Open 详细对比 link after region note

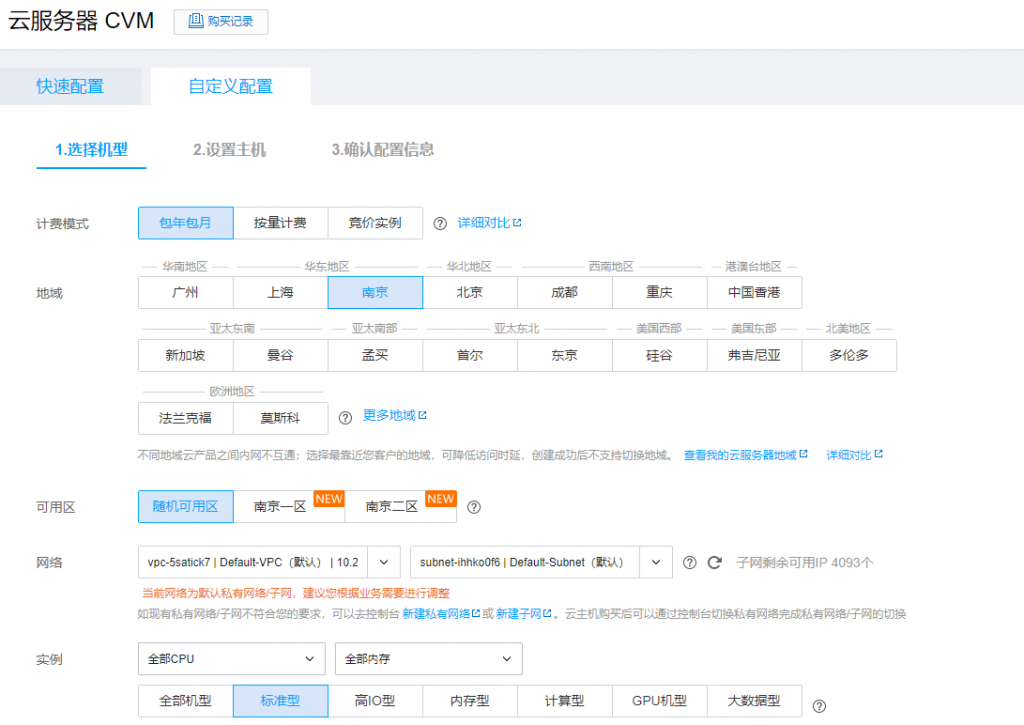point(854,455)
